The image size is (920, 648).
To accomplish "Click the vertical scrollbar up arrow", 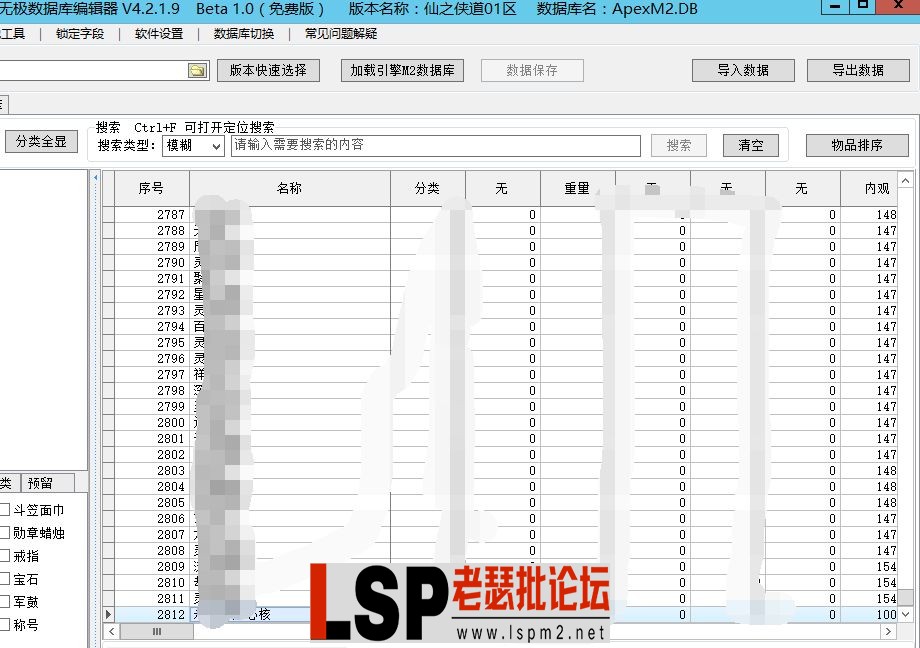I will click(905, 181).
